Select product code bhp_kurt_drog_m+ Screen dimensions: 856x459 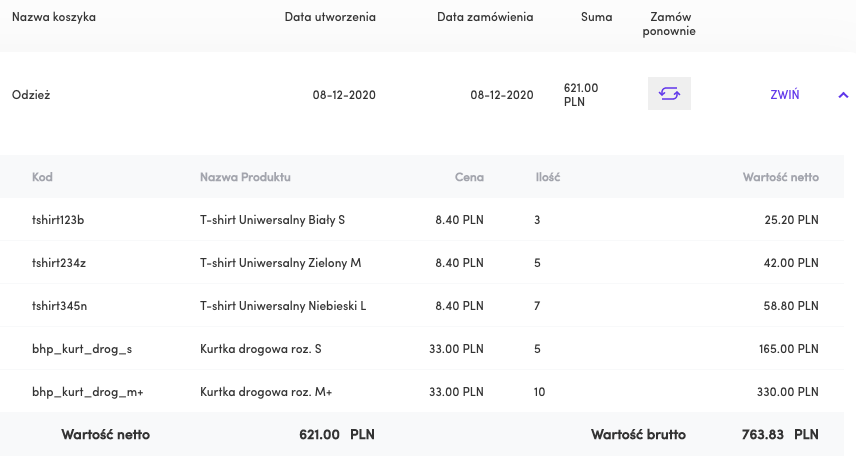tap(87, 392)
